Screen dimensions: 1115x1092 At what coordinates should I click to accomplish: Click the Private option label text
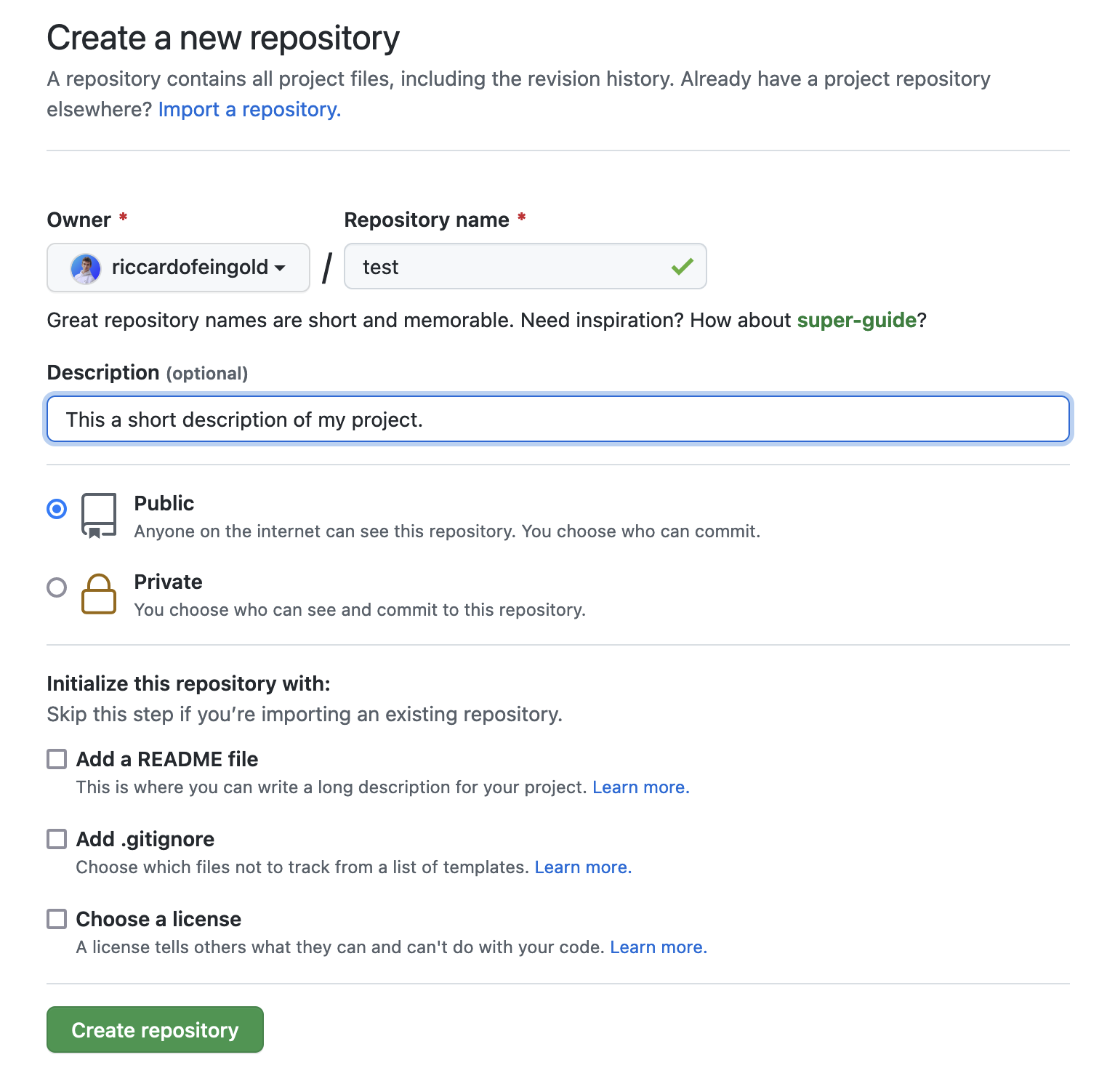point(168,582)
